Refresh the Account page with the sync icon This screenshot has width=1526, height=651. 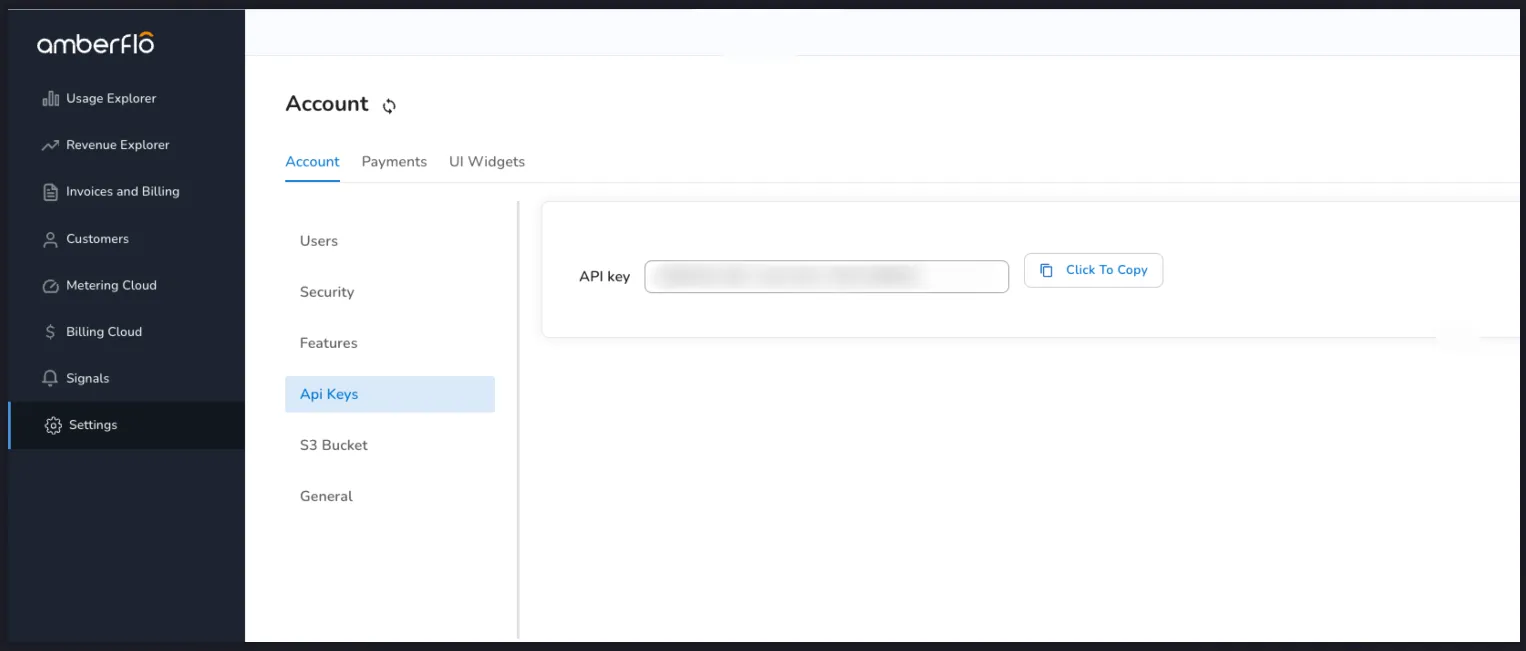[x=389, y=106]
